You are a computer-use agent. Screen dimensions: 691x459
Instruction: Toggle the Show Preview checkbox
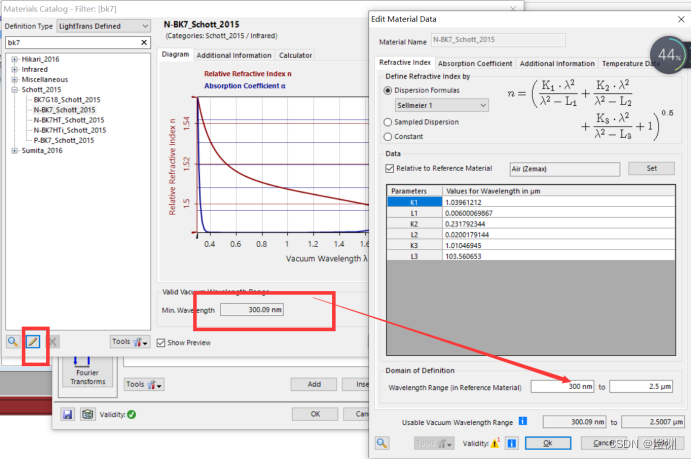pyautogui.click(x=161, y=343)
